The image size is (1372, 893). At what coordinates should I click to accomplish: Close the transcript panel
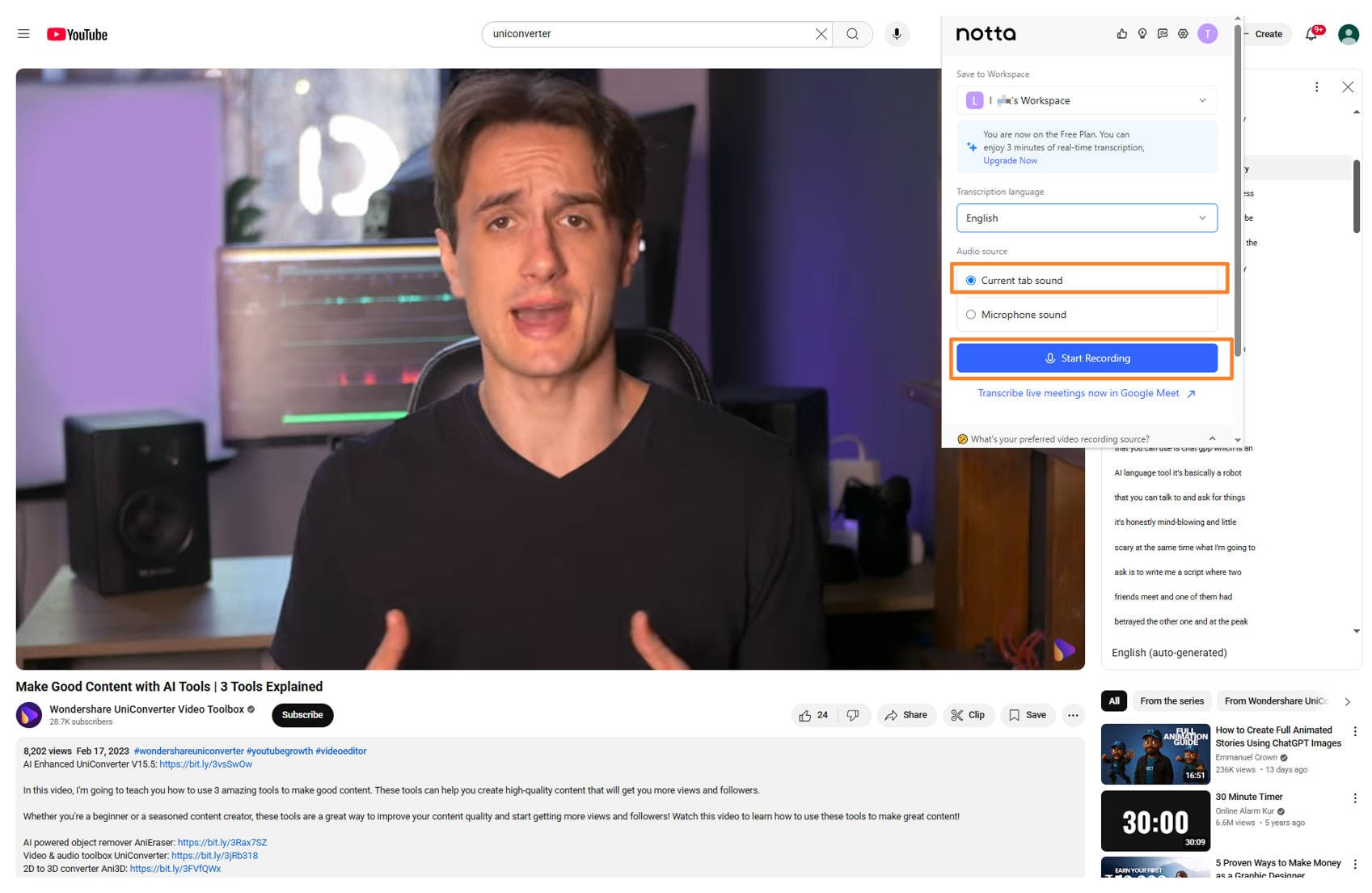[1347, 87]
